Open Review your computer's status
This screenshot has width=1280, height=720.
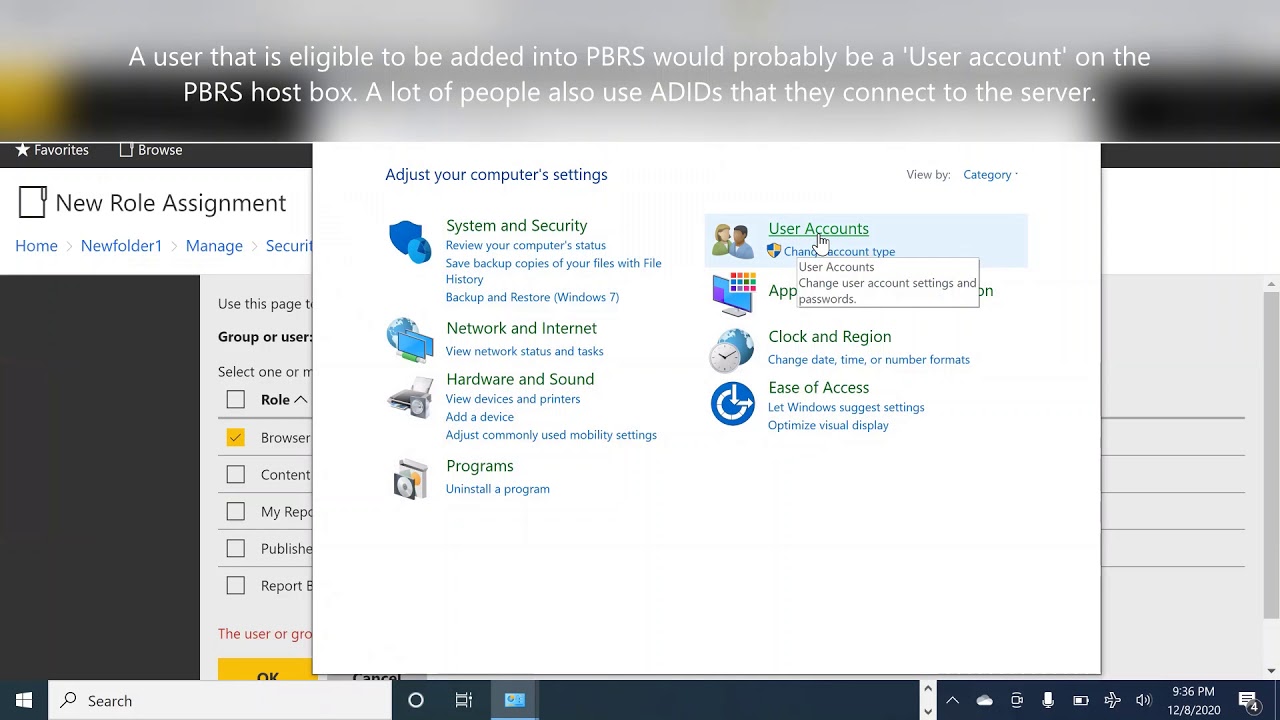pyautogui.click(x=525, y=245)
